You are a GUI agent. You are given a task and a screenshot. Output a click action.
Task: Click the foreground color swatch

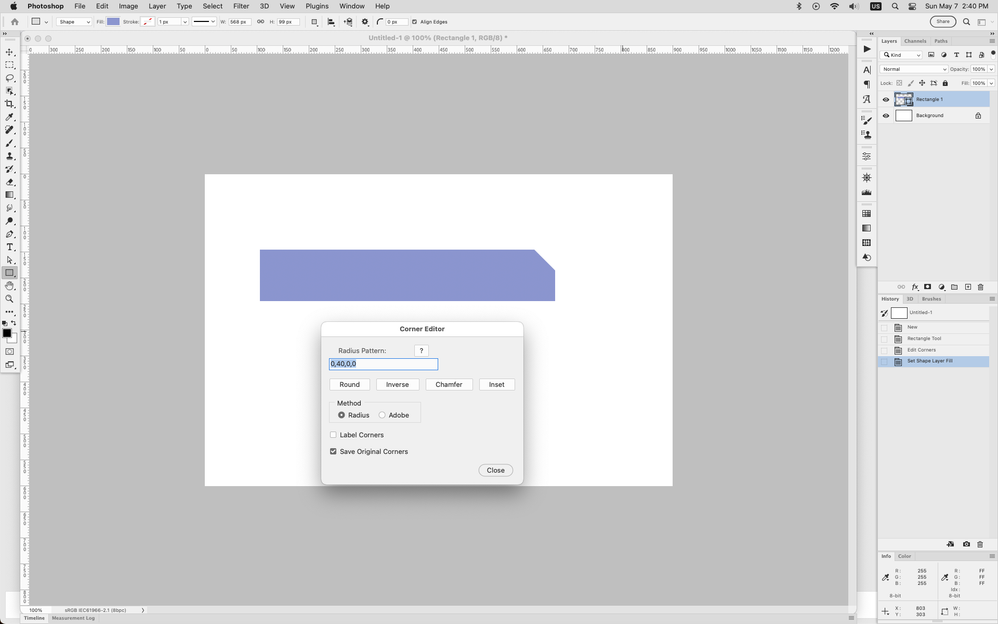pyautogui.click(x=9, y=333)
